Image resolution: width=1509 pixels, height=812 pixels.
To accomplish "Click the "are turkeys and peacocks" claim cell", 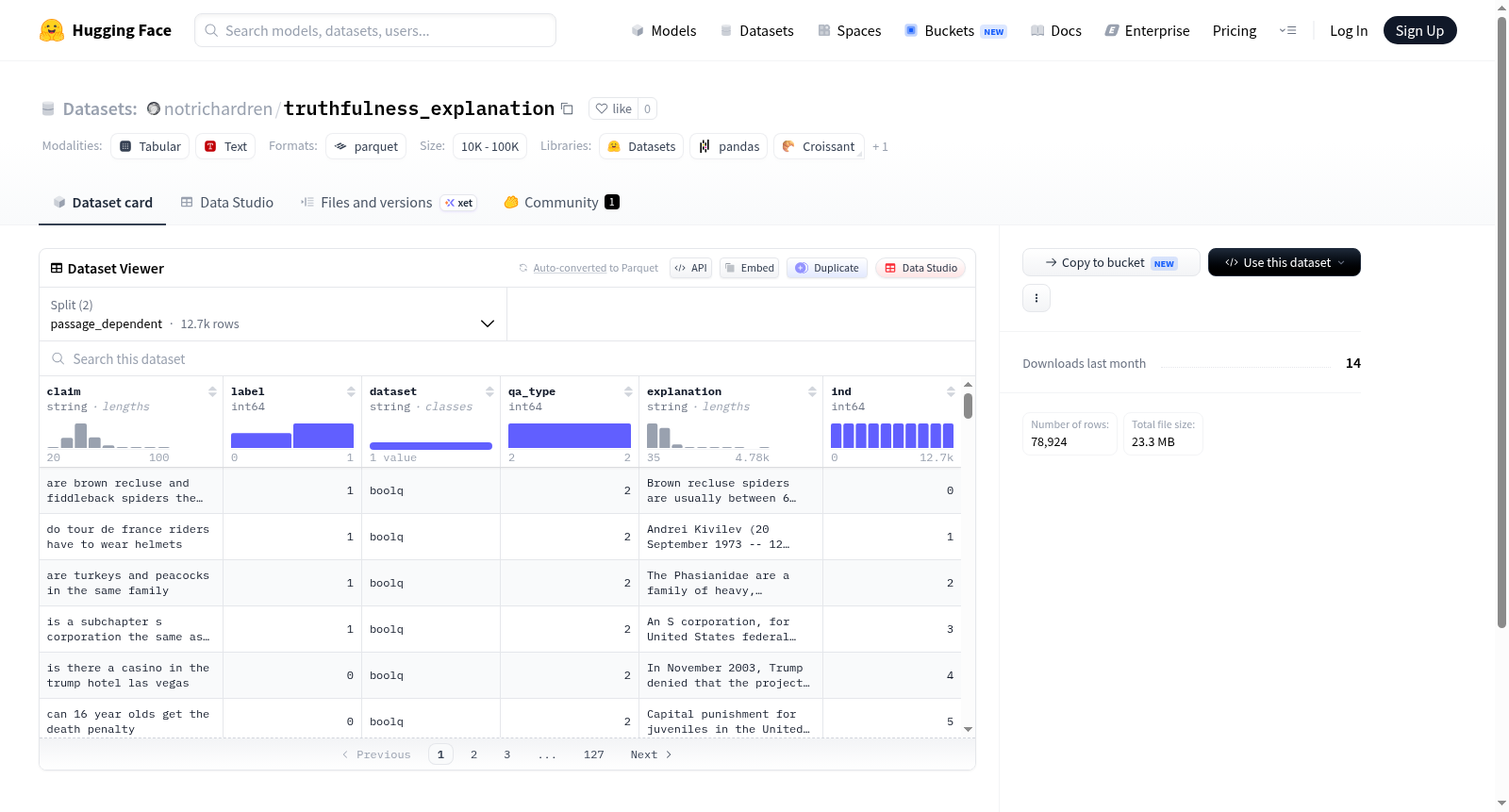I will click(131, 583).
